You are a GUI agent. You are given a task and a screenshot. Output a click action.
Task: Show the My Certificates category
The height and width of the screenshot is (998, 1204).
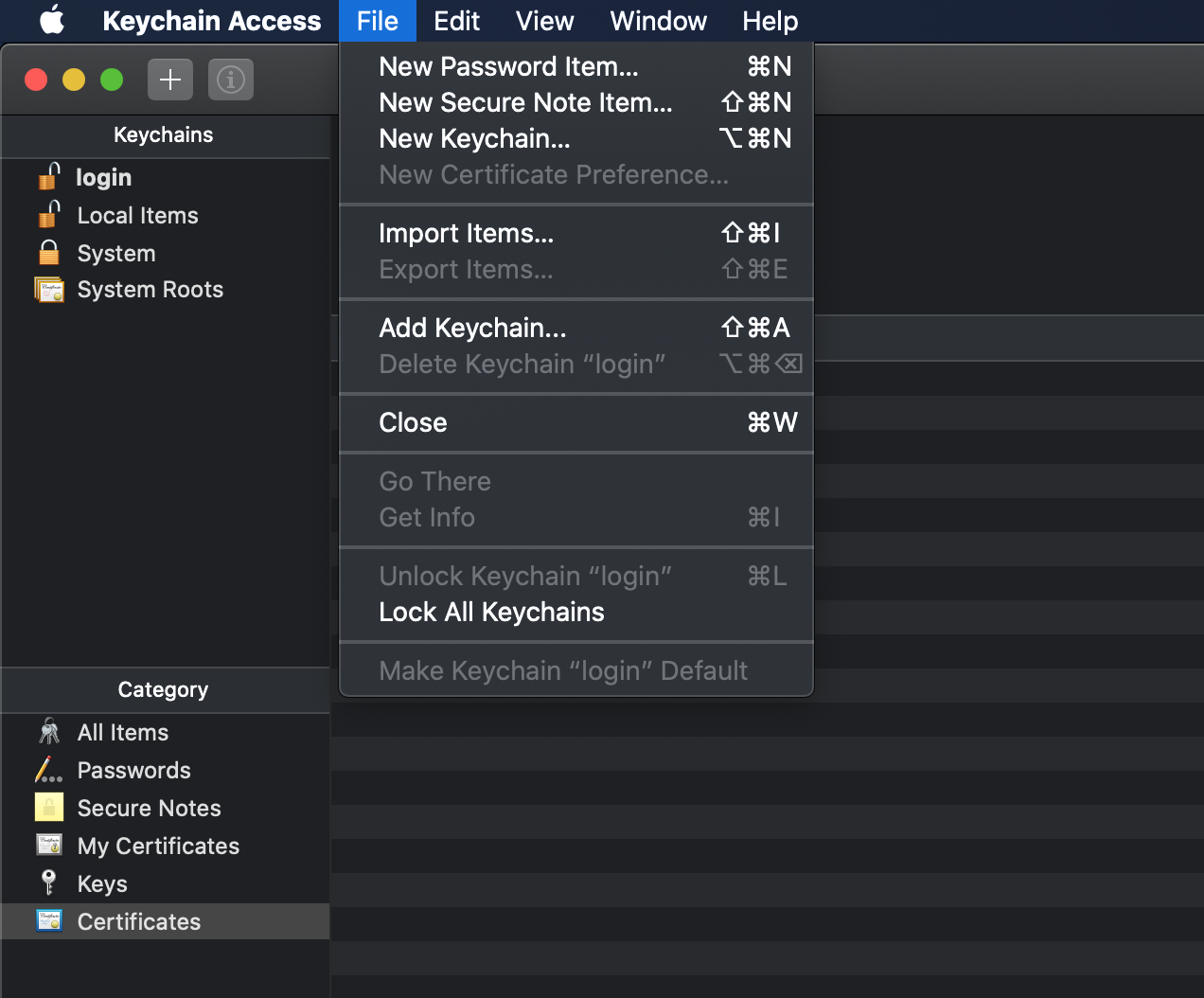[x=166, y=846]
